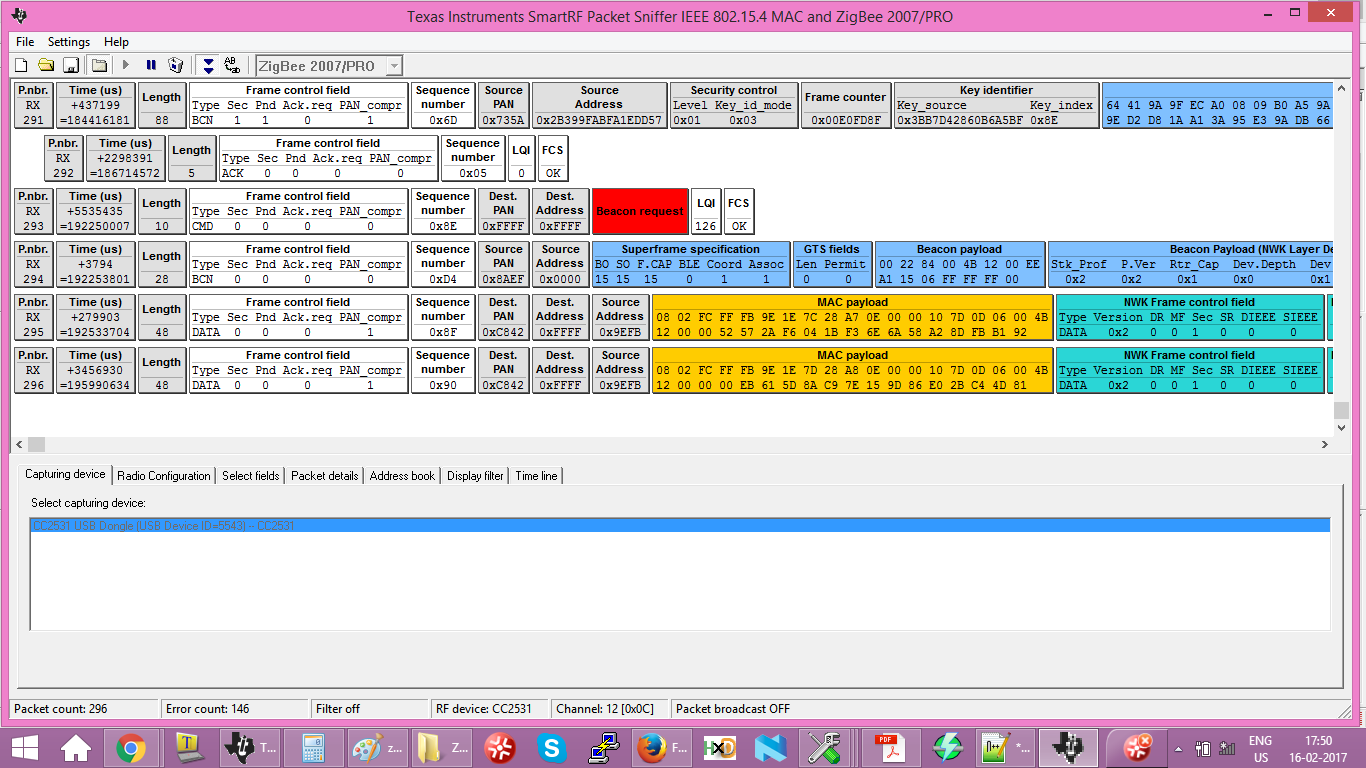Save the capture with the floppy disk icon
This screenshot has height=768, width=1366.
[x=71, y=65]
